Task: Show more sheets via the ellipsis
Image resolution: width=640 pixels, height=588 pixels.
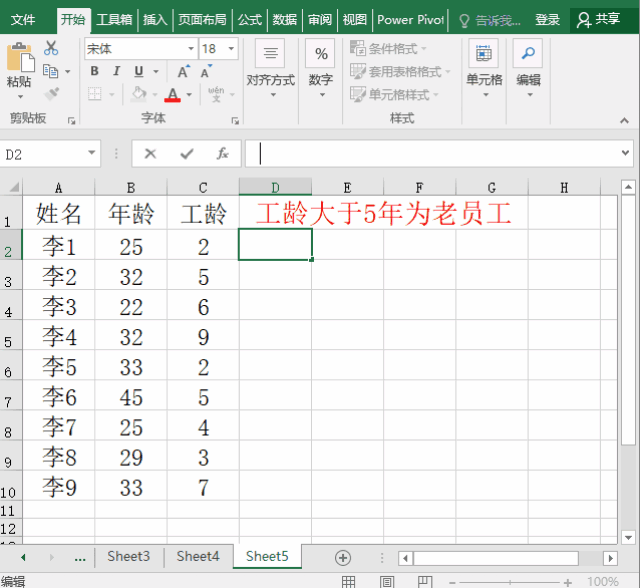Action: 80,558
